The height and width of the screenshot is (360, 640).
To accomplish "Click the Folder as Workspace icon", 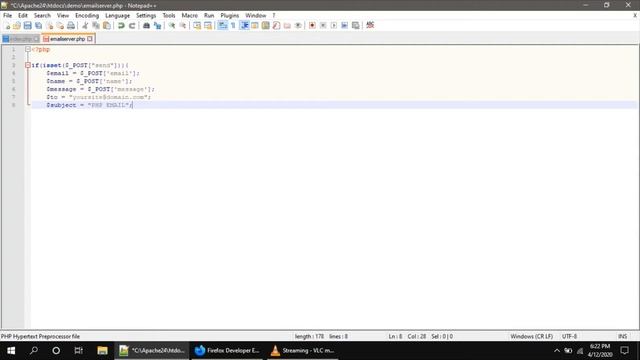I will [287, 26].
